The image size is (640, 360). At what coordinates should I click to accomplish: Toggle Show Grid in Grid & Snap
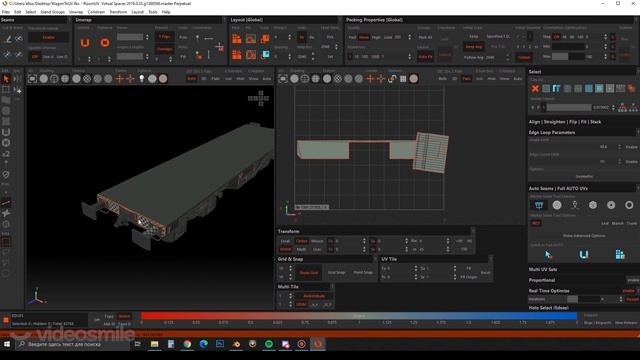point(309,272)
